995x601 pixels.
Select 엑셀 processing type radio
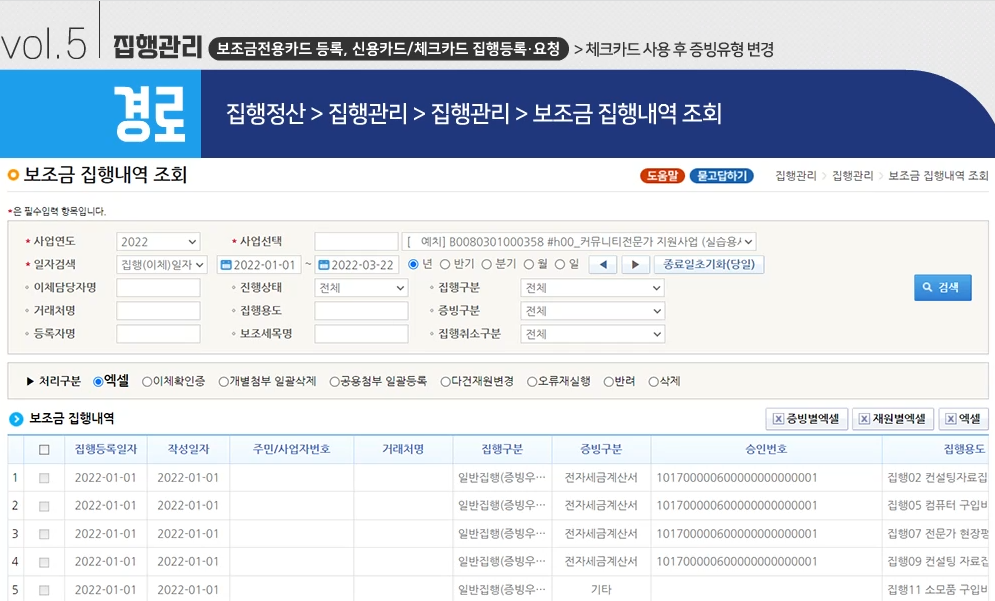pos(98,381)
